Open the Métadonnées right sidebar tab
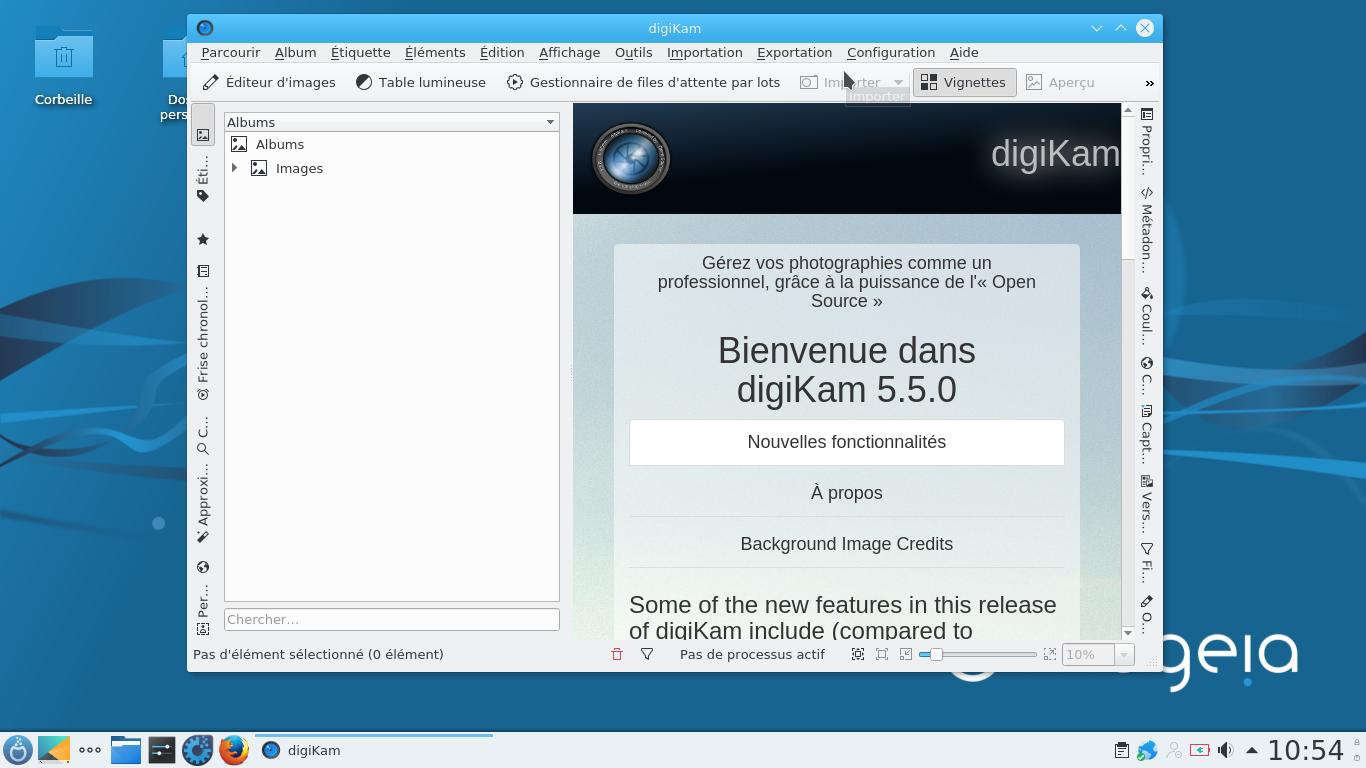1366x768 pixels. 1147,229
